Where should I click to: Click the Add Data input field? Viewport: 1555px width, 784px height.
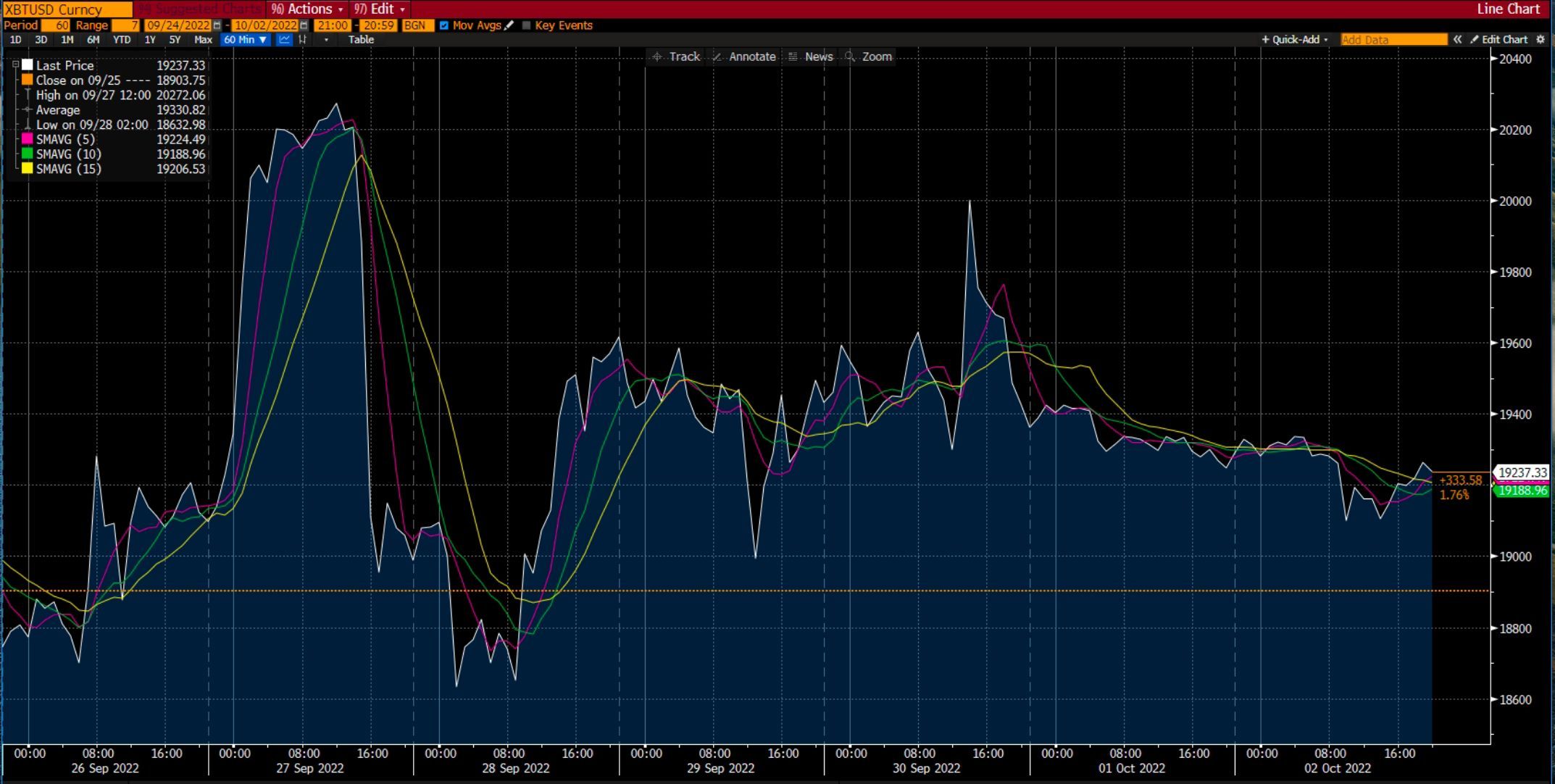coord(1393,40)
